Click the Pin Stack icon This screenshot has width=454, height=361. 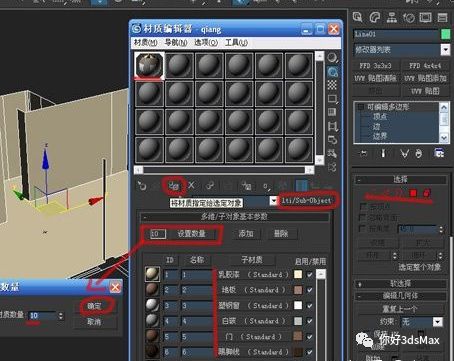(x=364, y=153)
